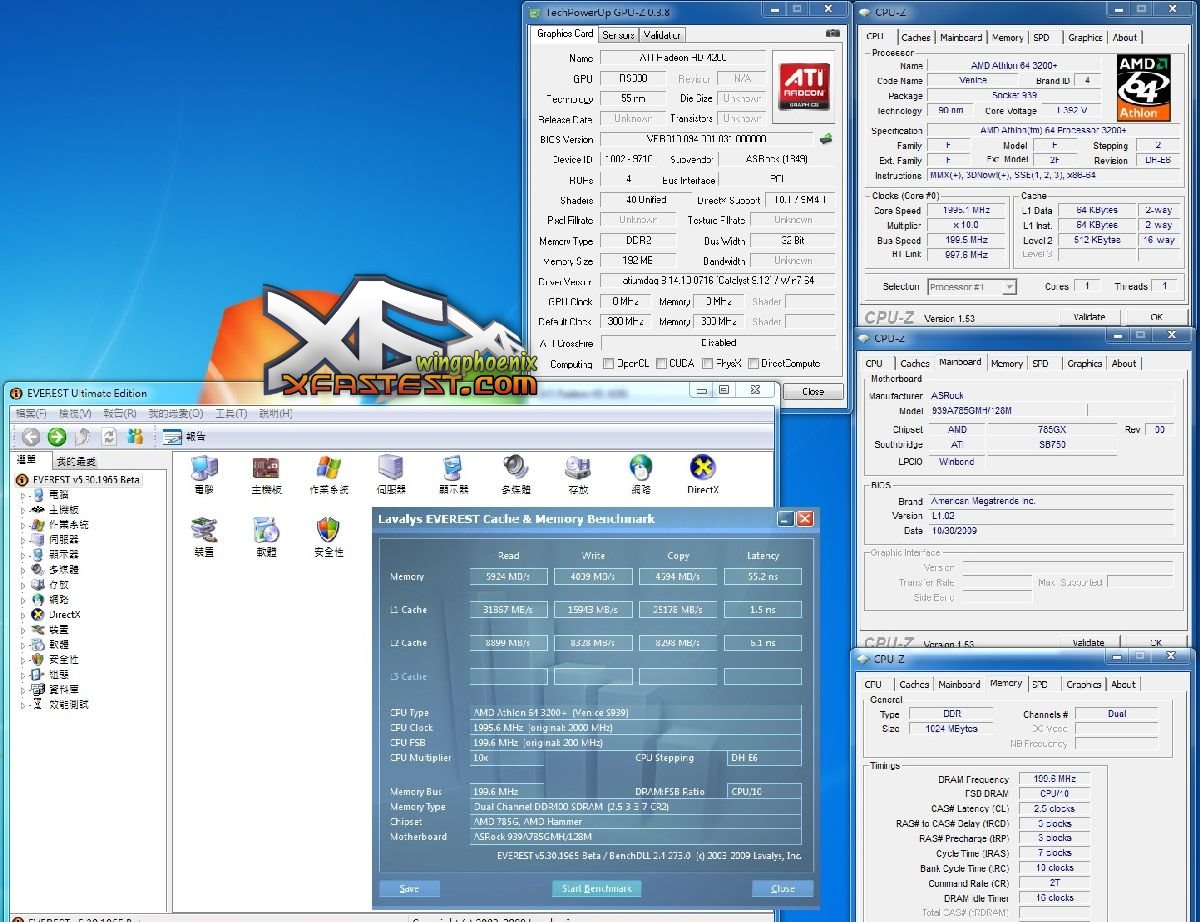Screen dimensions: 1200x922
Task: Open the 裝置 devices icon in EVEREST's right pane
Action: [x=204, y=530]
